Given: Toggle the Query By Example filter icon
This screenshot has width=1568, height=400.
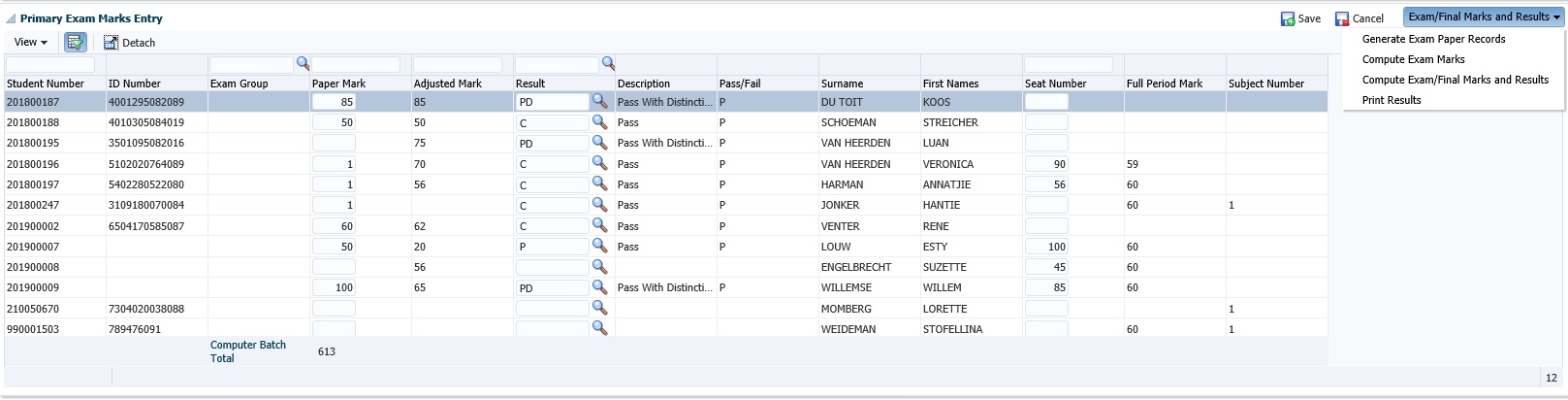Looking at the screenshot, I should 75,43.
